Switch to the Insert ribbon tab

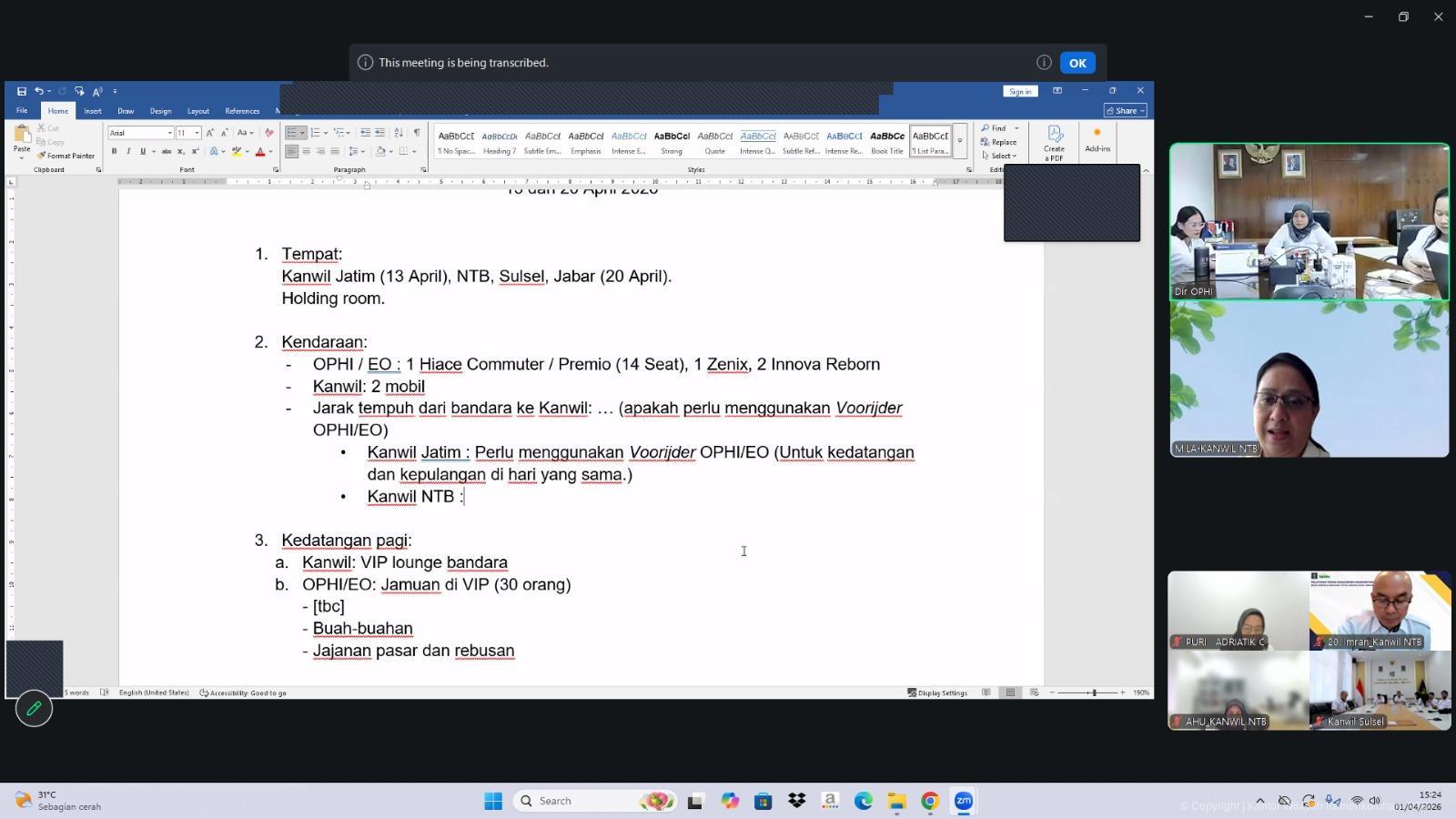pyautogui.click(x=93, y=111)
